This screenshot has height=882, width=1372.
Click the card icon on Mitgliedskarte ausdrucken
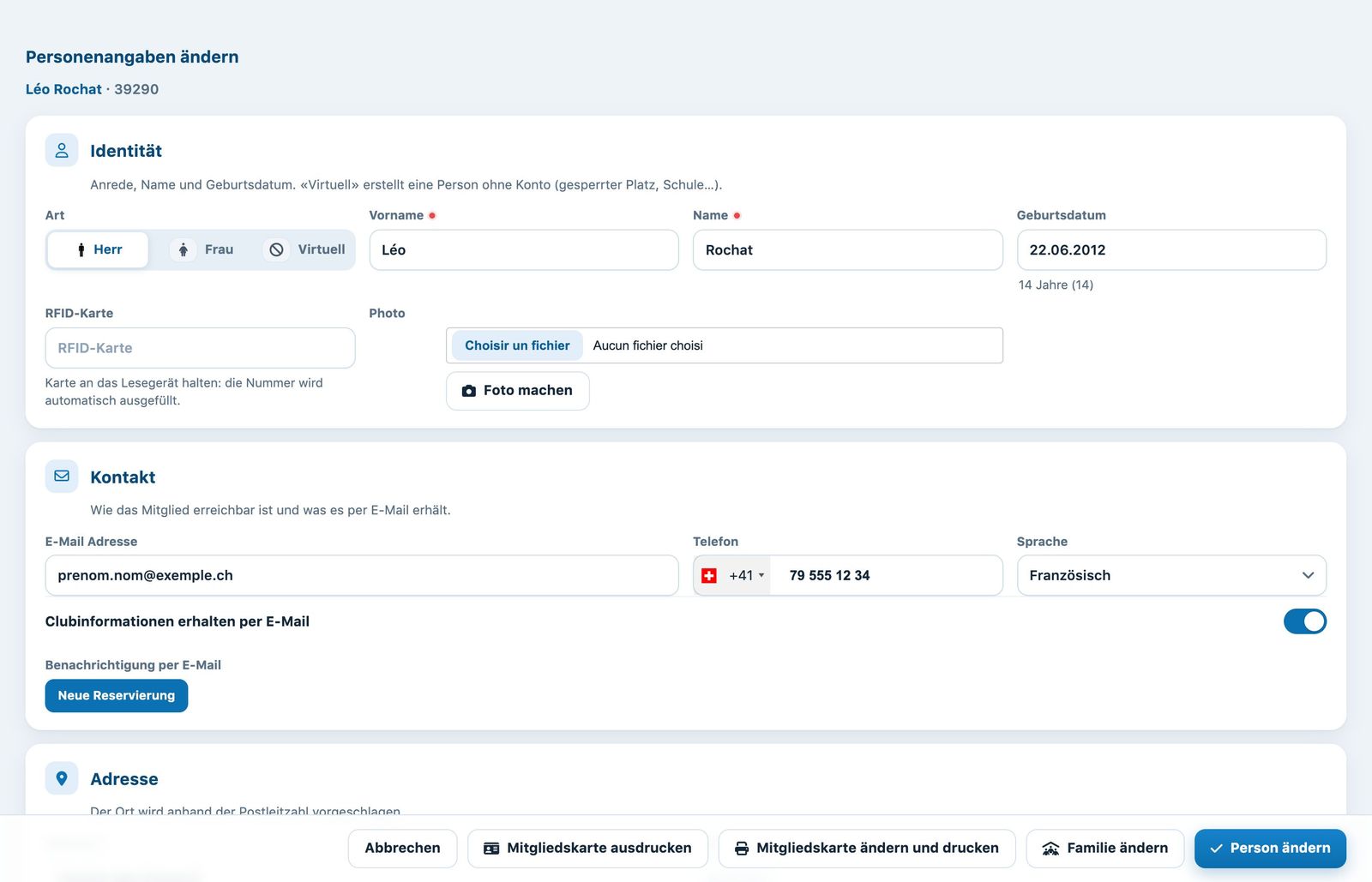pos(491,849)
